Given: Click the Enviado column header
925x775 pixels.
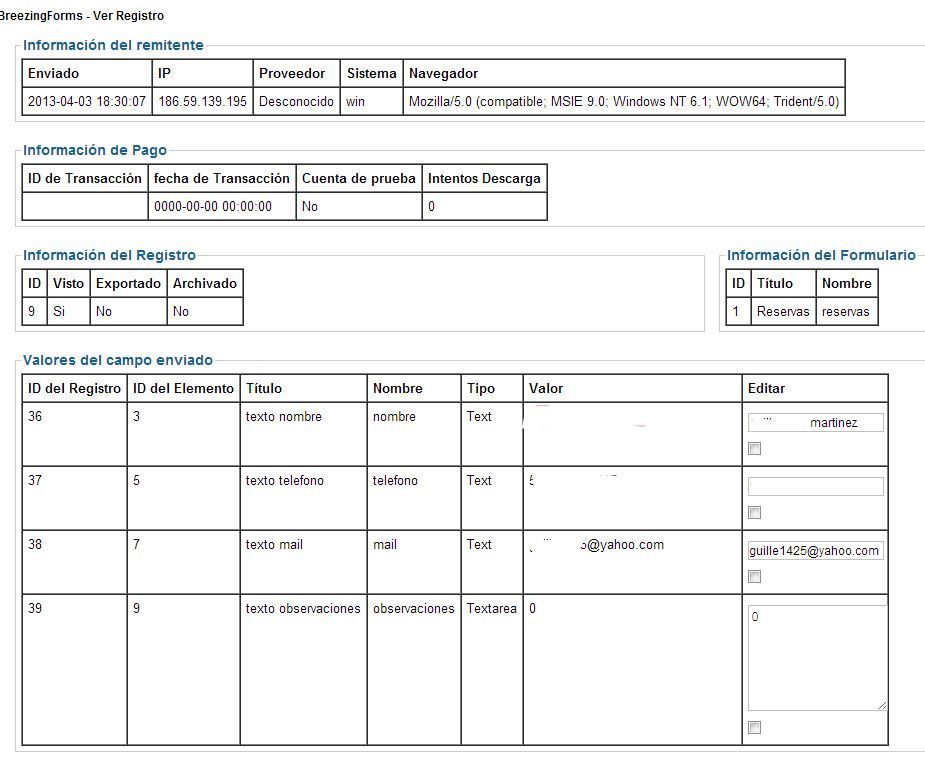Looking at the screenshot, I should pyautogui.click(x=53, y=73).
